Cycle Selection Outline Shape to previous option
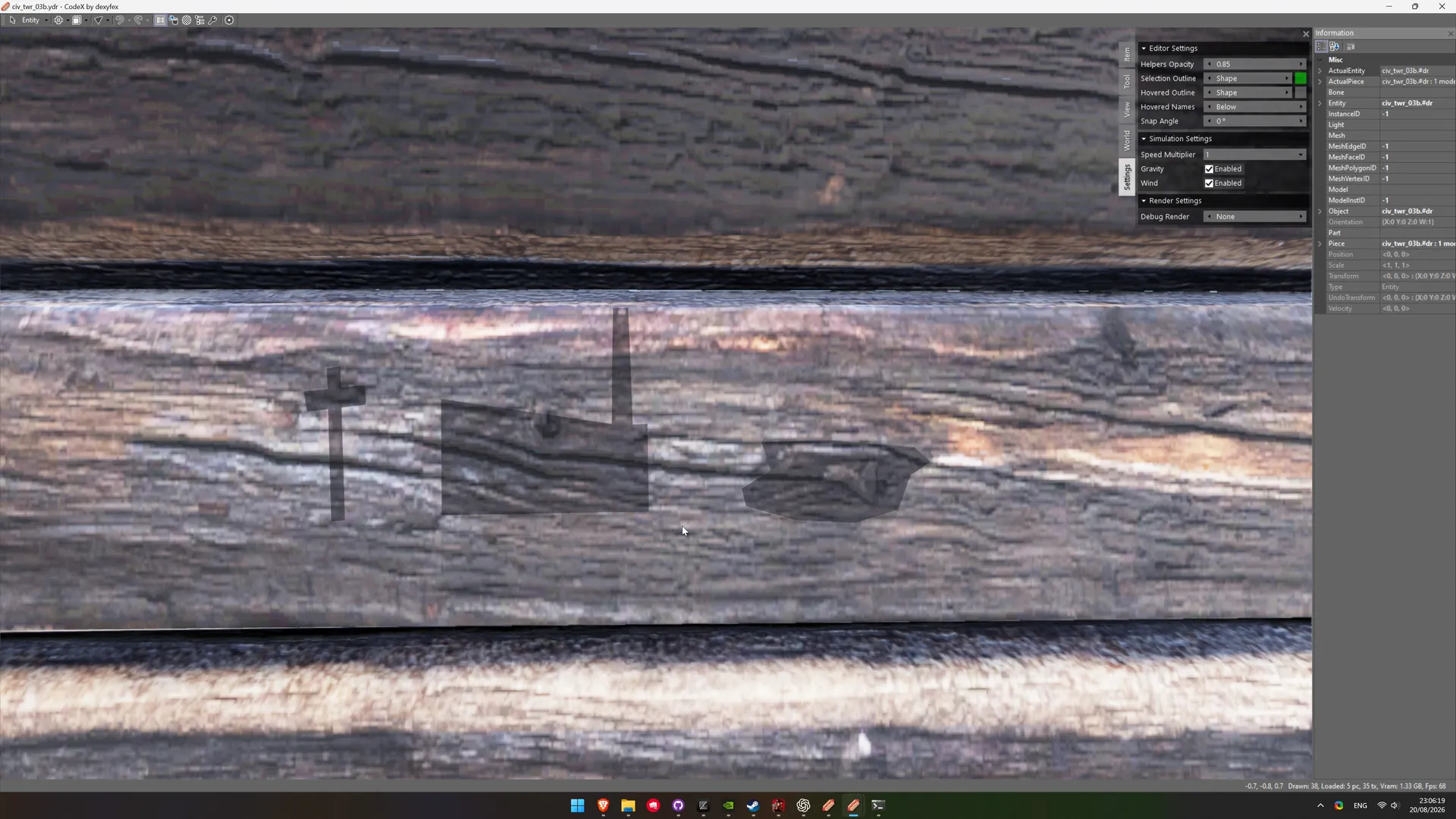 pos(1209,79)
